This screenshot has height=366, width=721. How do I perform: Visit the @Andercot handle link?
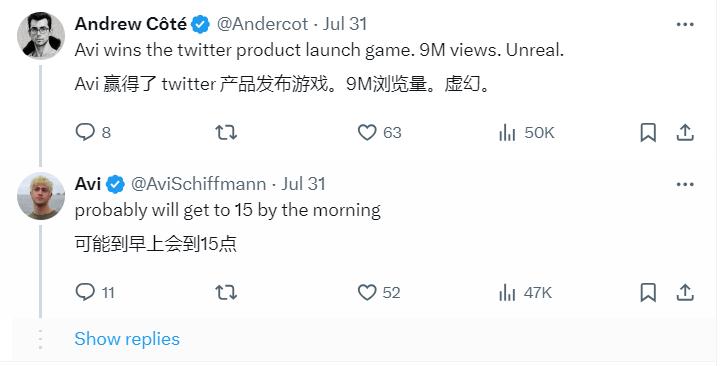(262, 24)
